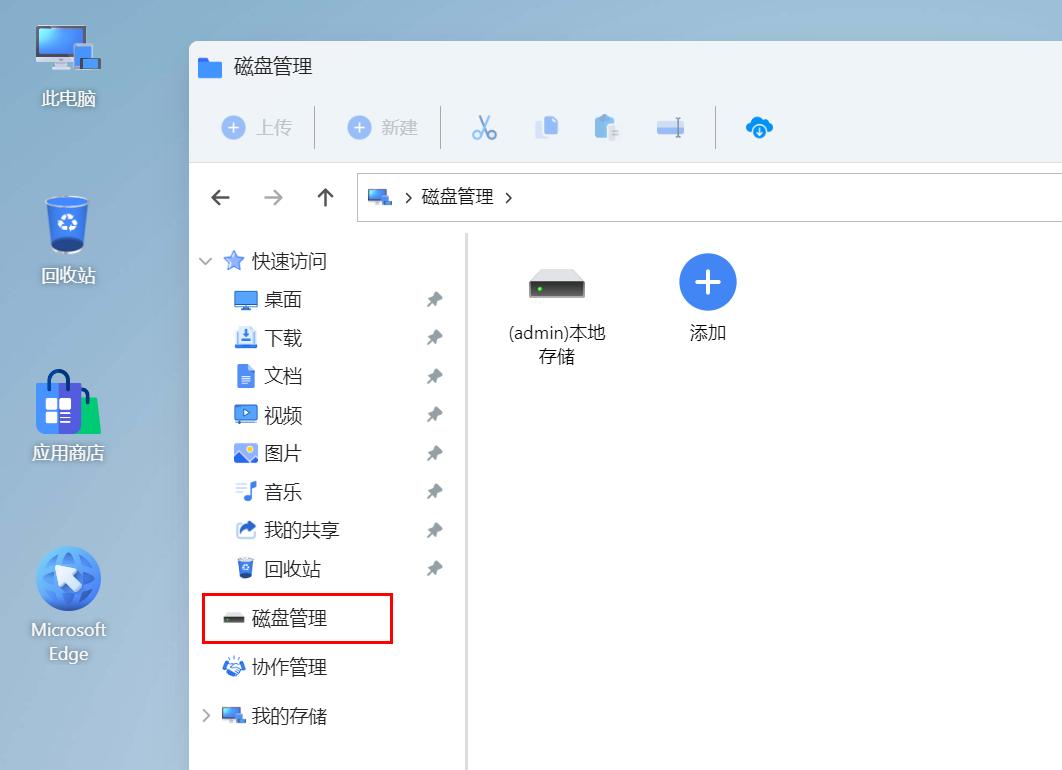The height and width of the screenshot is (770, 1062).
Task: Click the 新建 (New) toolbar icon
Action: pyautogui.click(x=381, y=127)
